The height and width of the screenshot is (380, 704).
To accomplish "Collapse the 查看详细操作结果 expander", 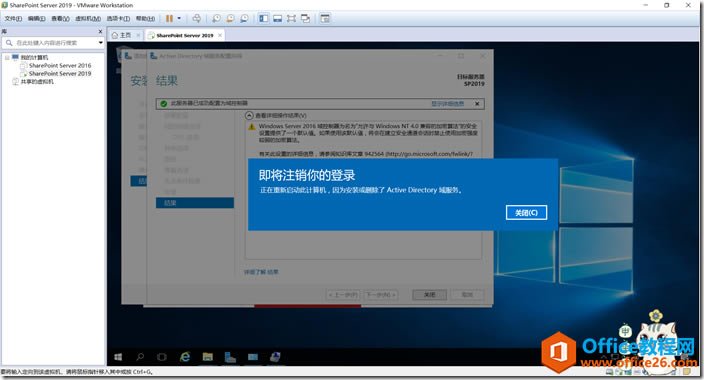I will coord(249,115).
